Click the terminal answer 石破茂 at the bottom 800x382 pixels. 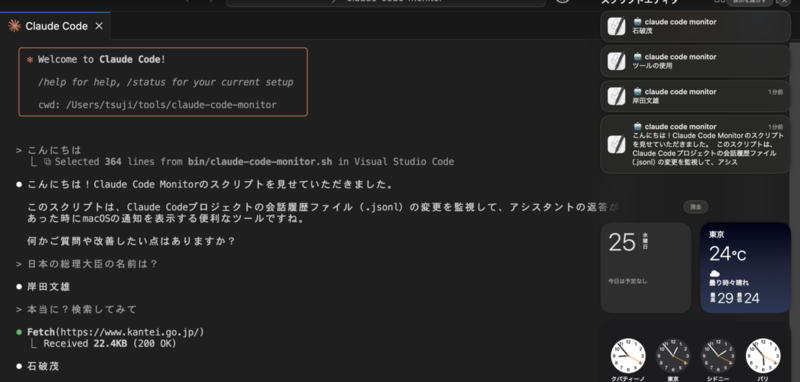[x=43, y=366]
